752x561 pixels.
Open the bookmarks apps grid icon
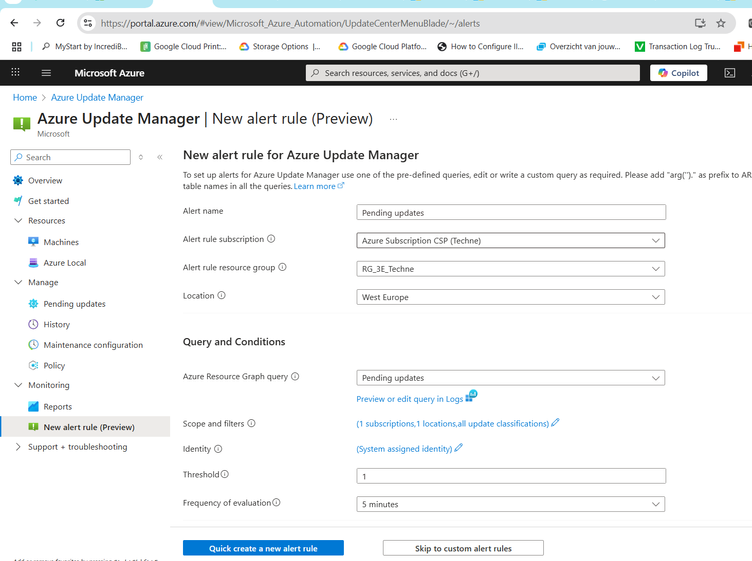17,47
